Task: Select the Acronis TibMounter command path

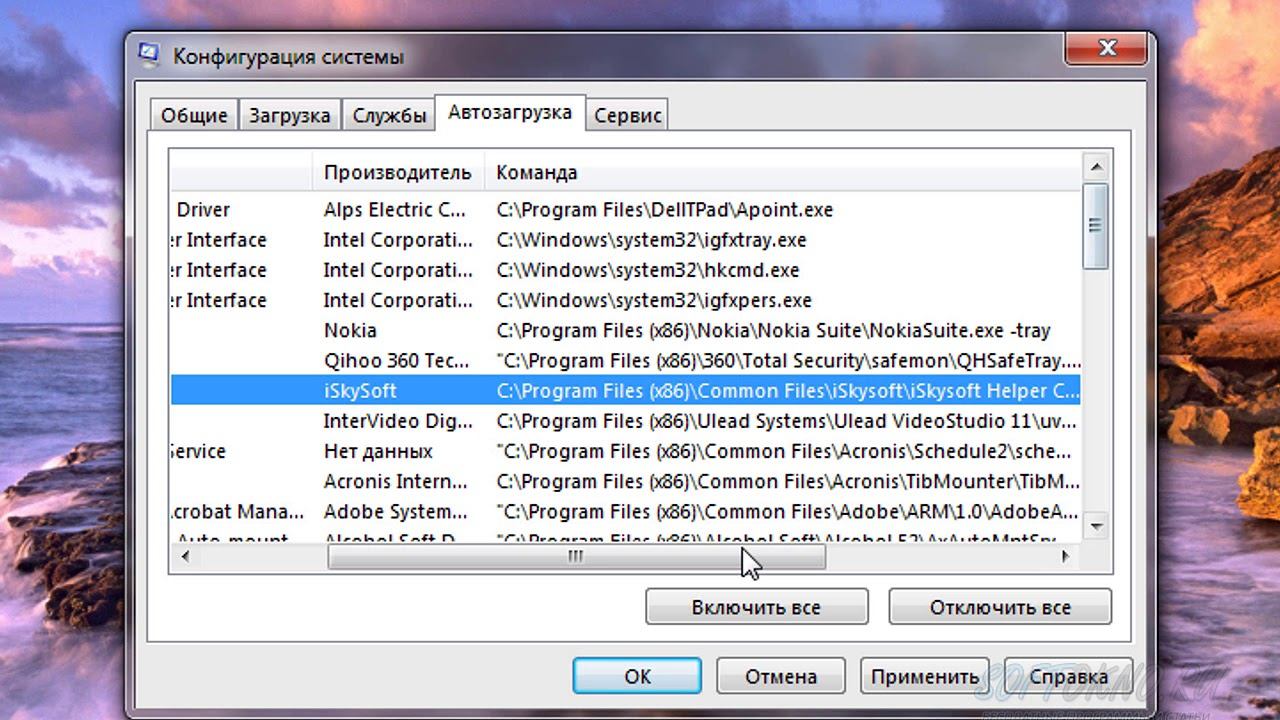Action: (x=788, y=481)
